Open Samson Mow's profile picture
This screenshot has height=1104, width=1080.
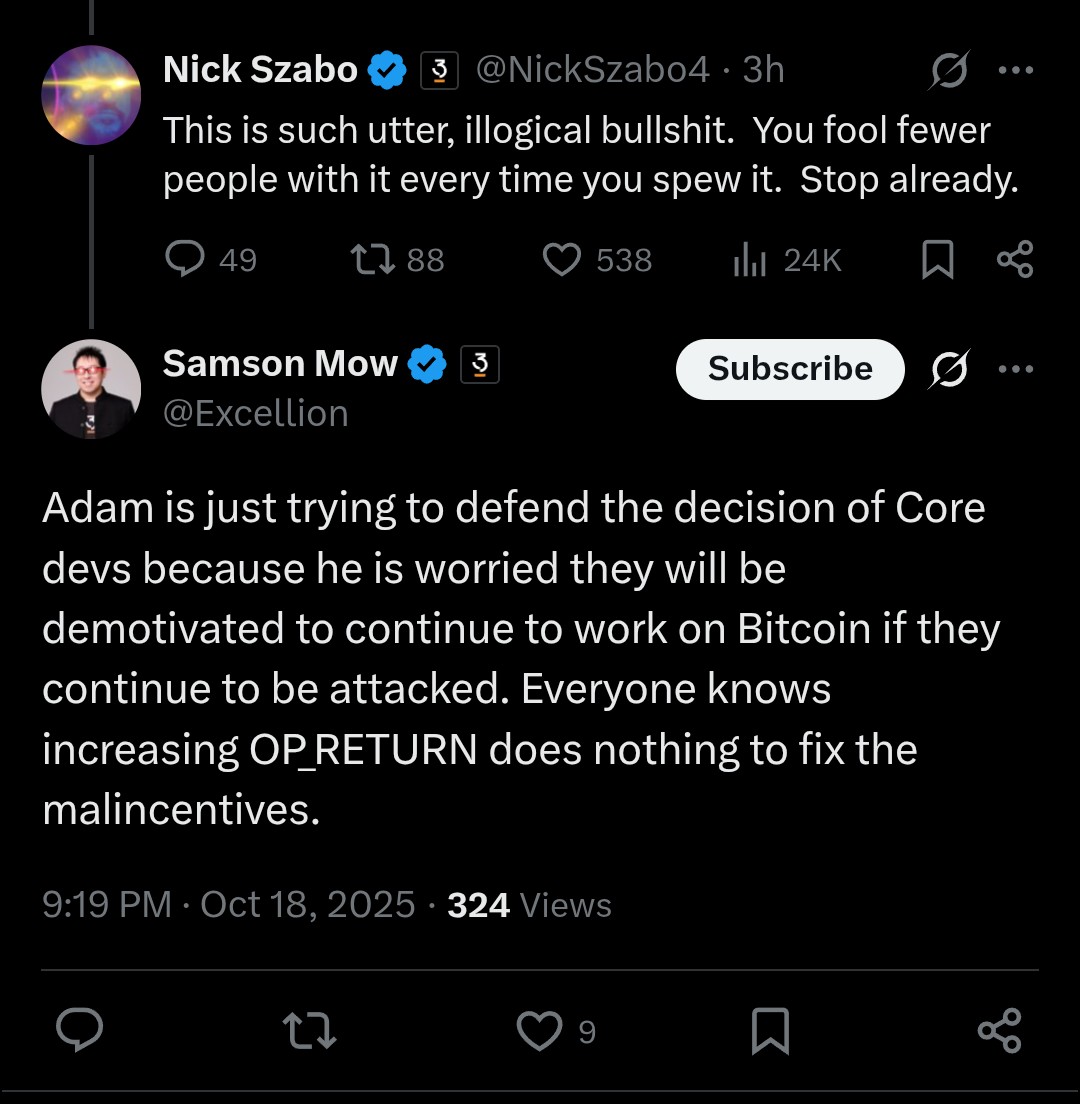[x=91, y=389]
